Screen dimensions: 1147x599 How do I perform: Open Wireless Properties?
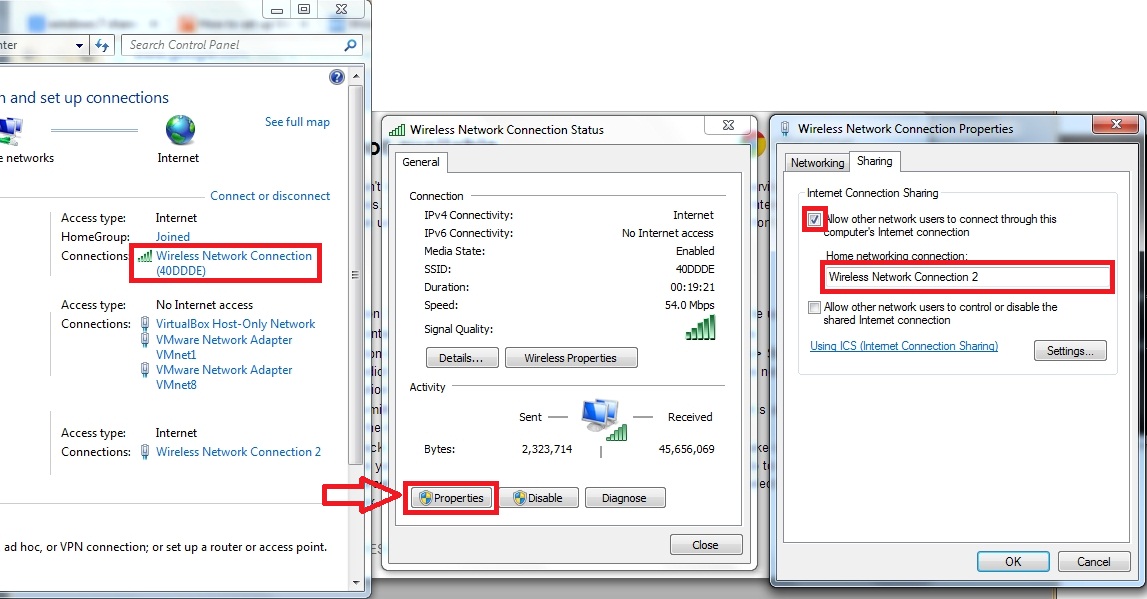(x=571, y=357)
